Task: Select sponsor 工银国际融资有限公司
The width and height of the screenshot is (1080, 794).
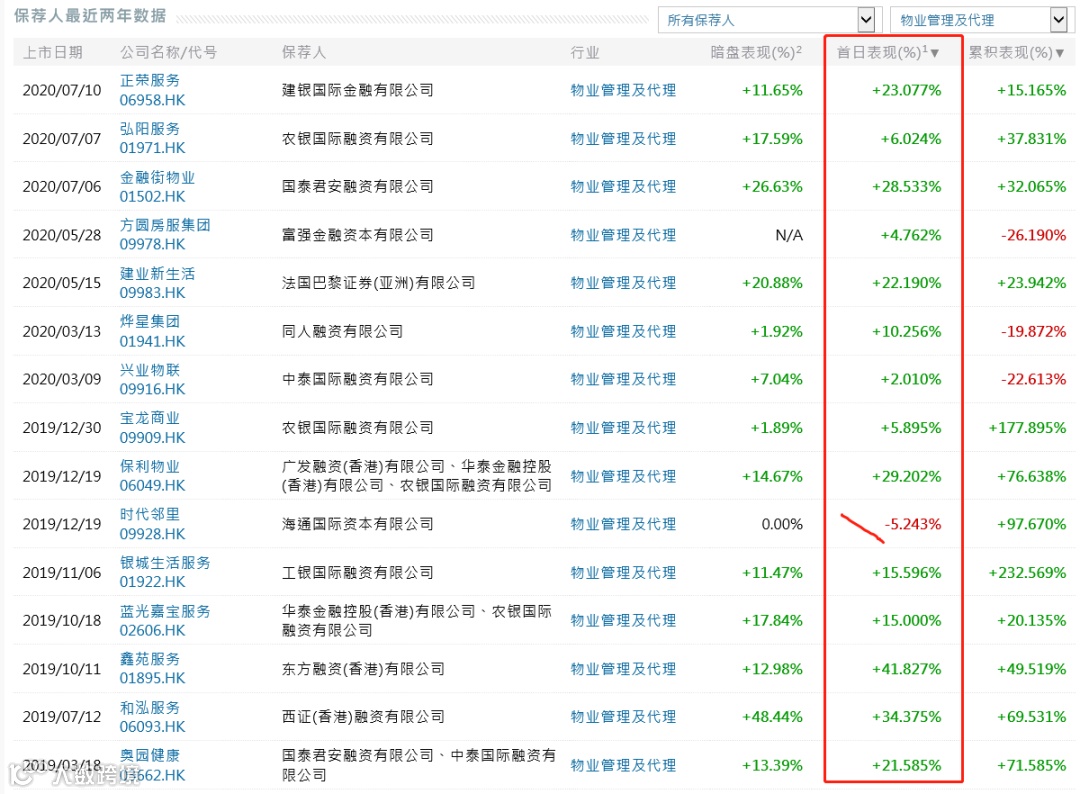Action: (x=357, y=572)
